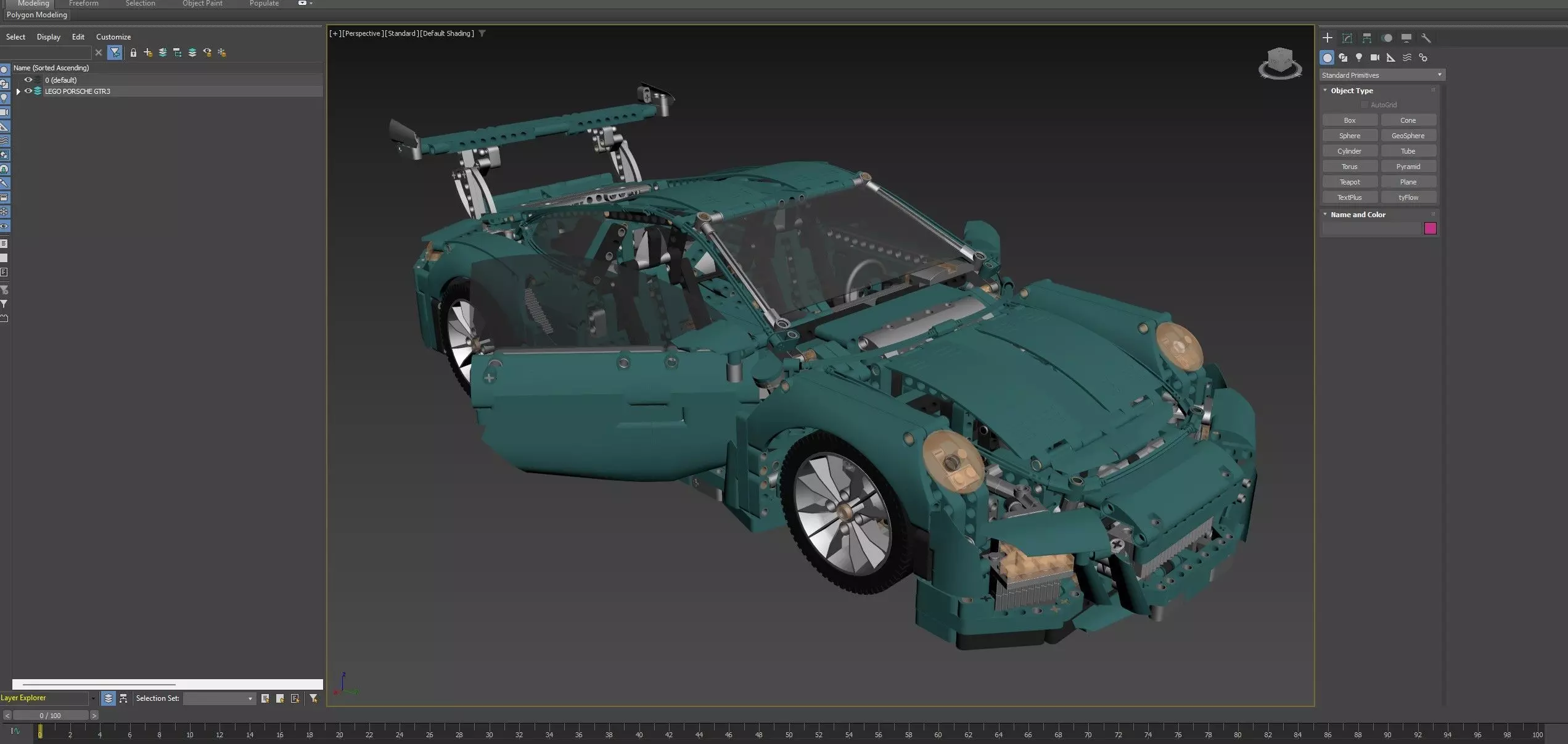Open the Modify command panel tab
The image size is (1568, 744).
tap(1347, 38)
